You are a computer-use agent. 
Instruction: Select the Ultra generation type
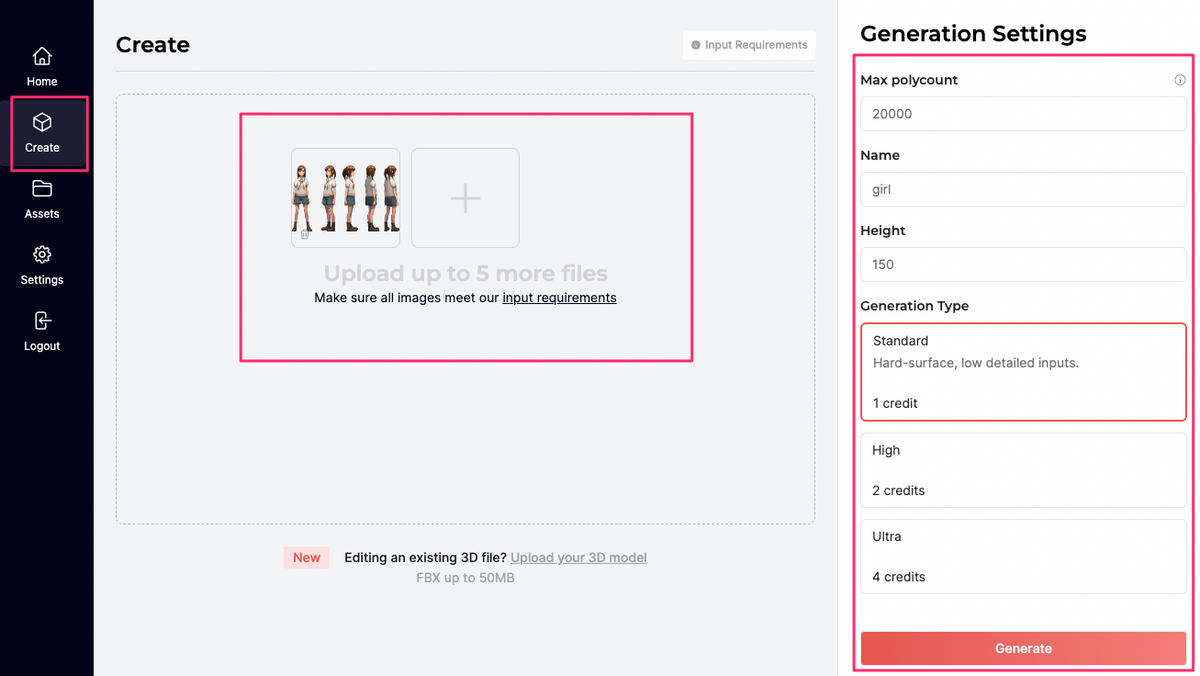[1023, 557]
